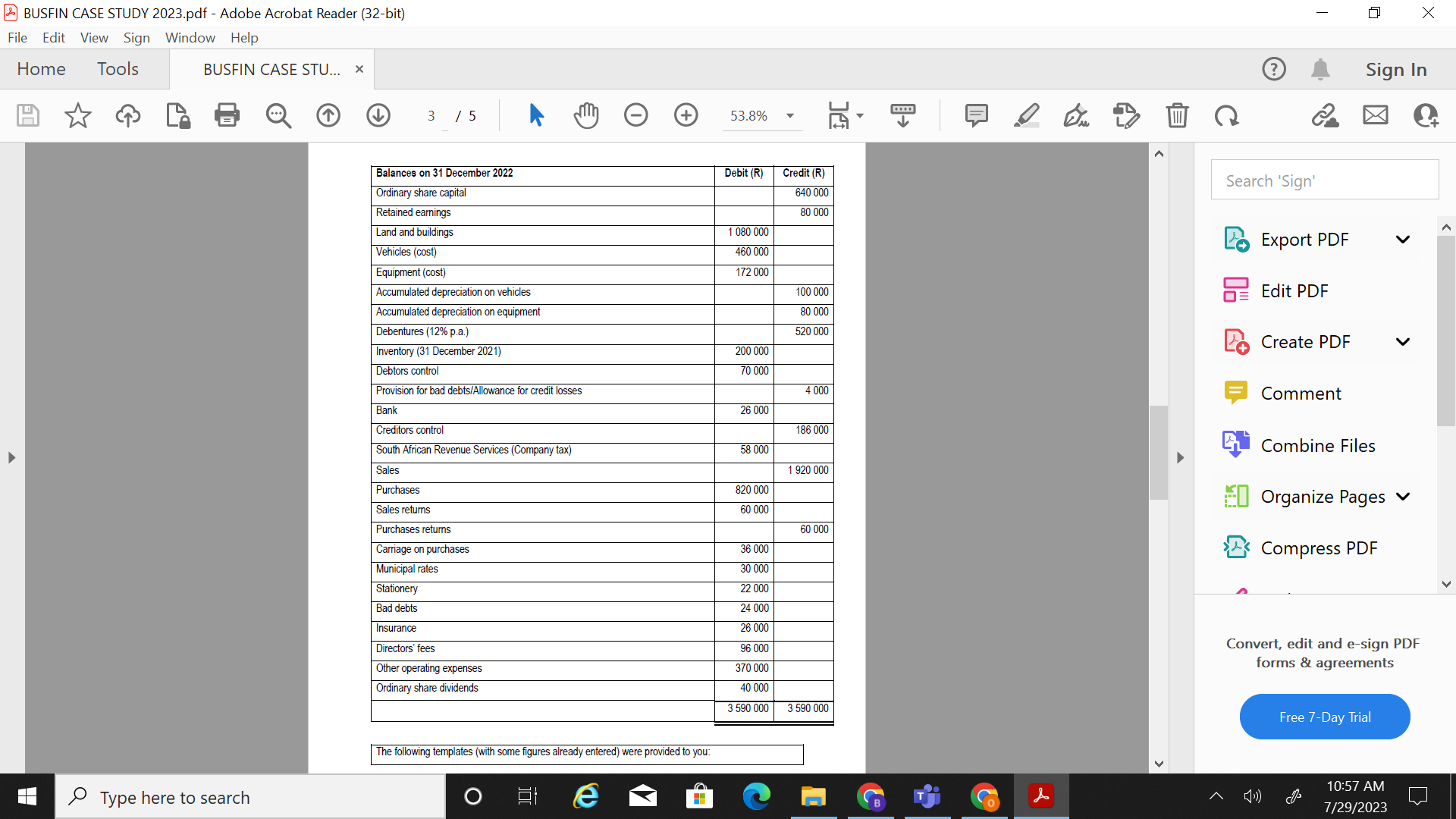The image size is (1456, 819).
Task: Click the Free 7-Day Trial button
Action: point(1324,716)
